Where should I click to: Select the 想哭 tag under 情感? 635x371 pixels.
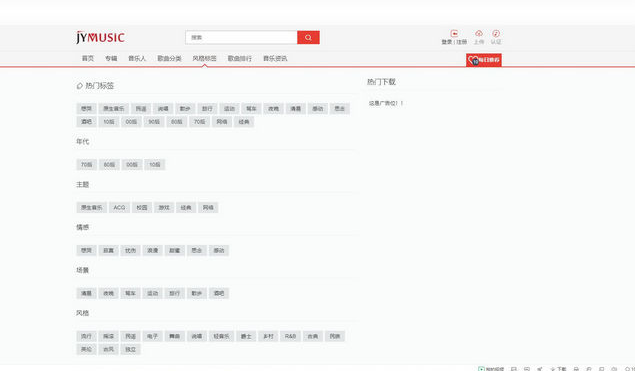click(x=86, y=250)
